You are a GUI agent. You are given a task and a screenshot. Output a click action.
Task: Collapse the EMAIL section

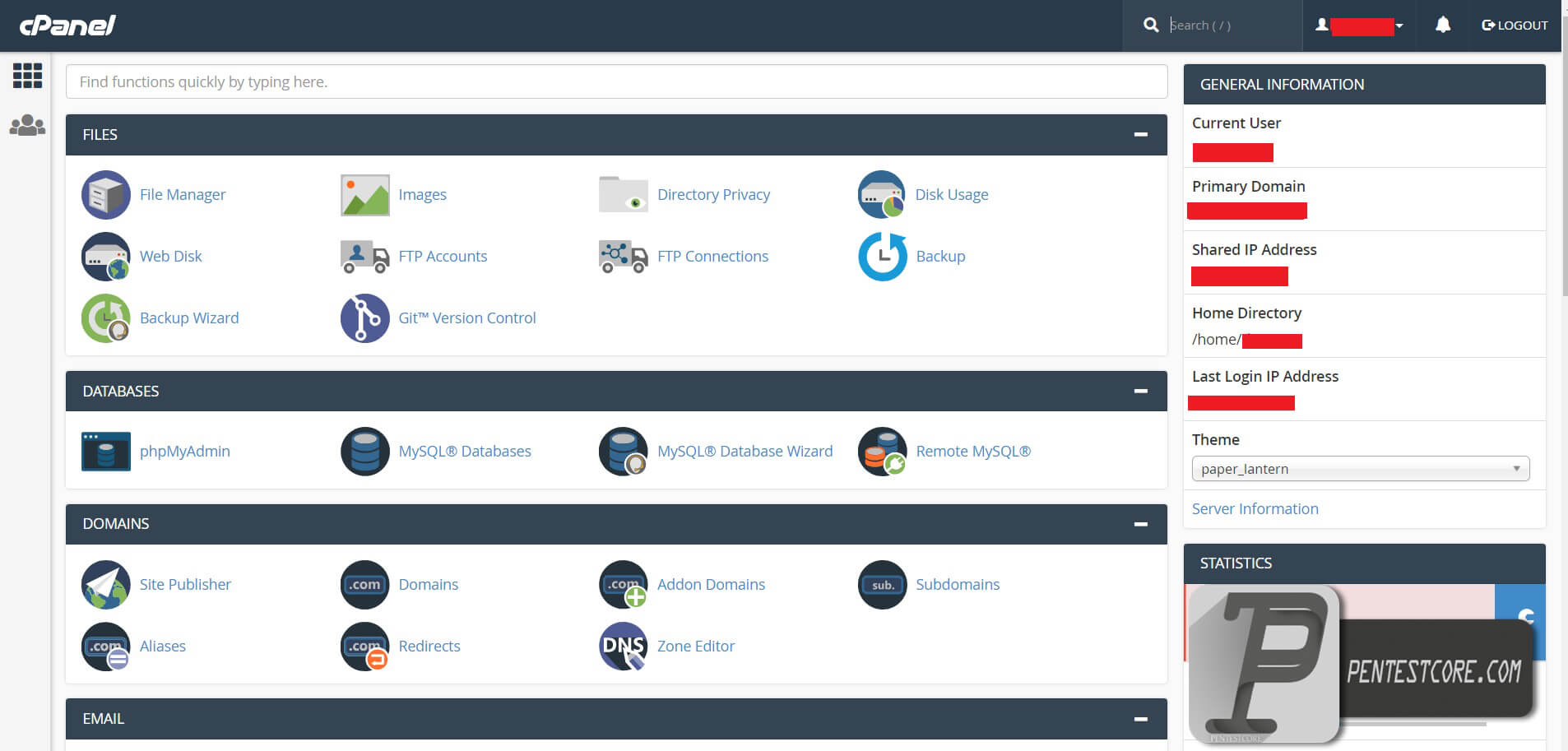(x=1141, y=719)
